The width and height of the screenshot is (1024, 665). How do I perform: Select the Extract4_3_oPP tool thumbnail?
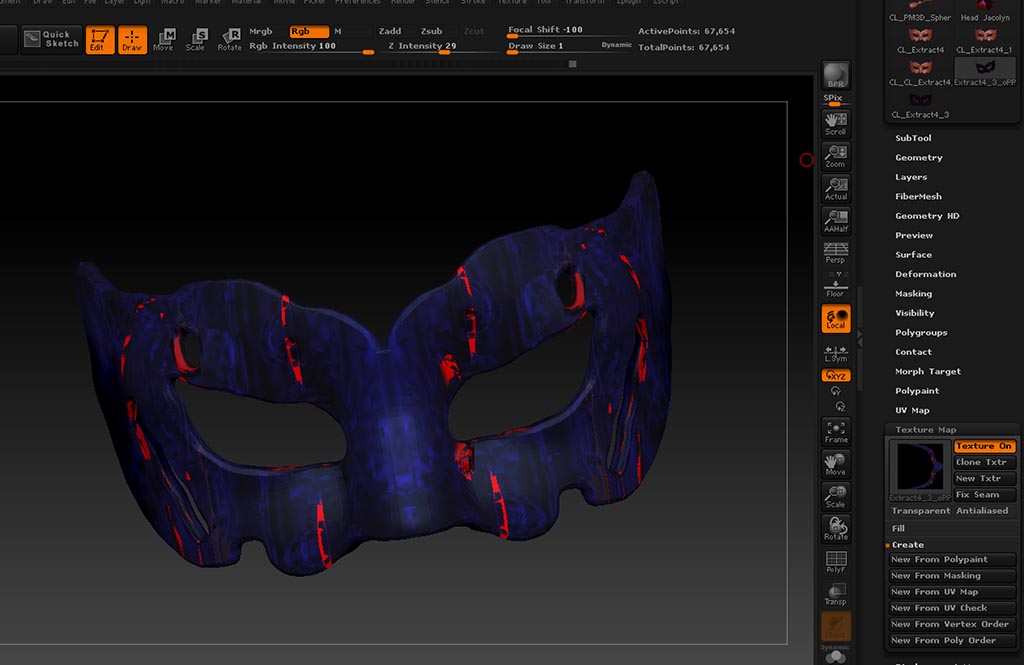point(985,73)
